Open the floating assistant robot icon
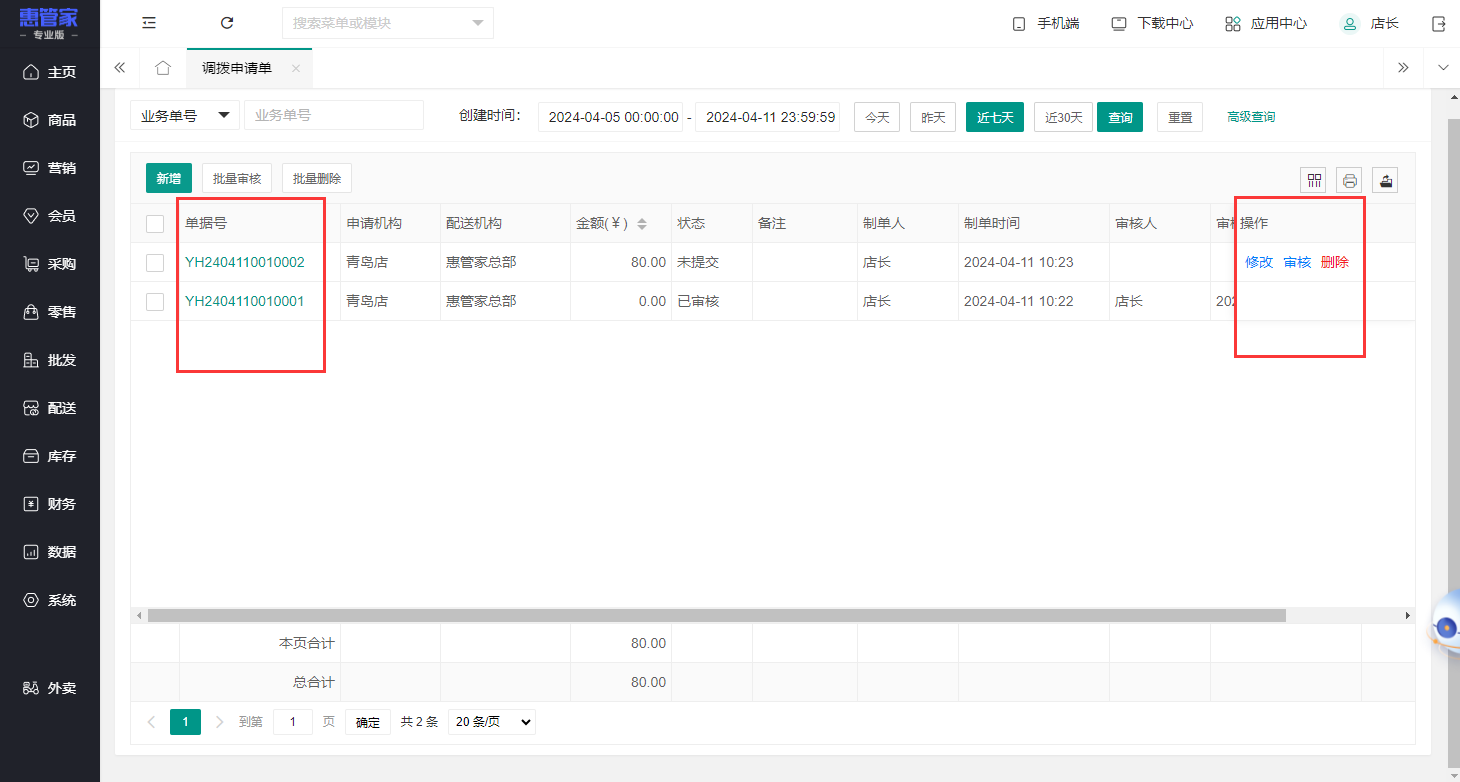 [x=1444, y=626]
